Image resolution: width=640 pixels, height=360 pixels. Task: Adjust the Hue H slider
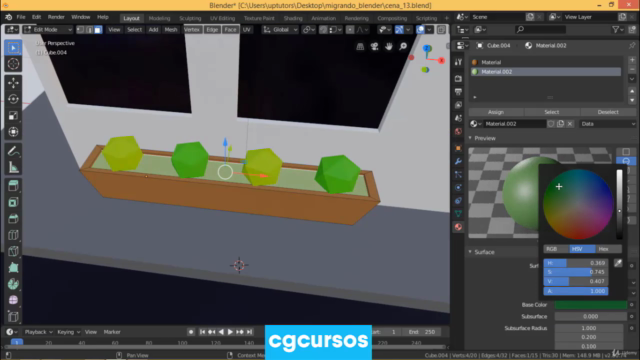576,263
